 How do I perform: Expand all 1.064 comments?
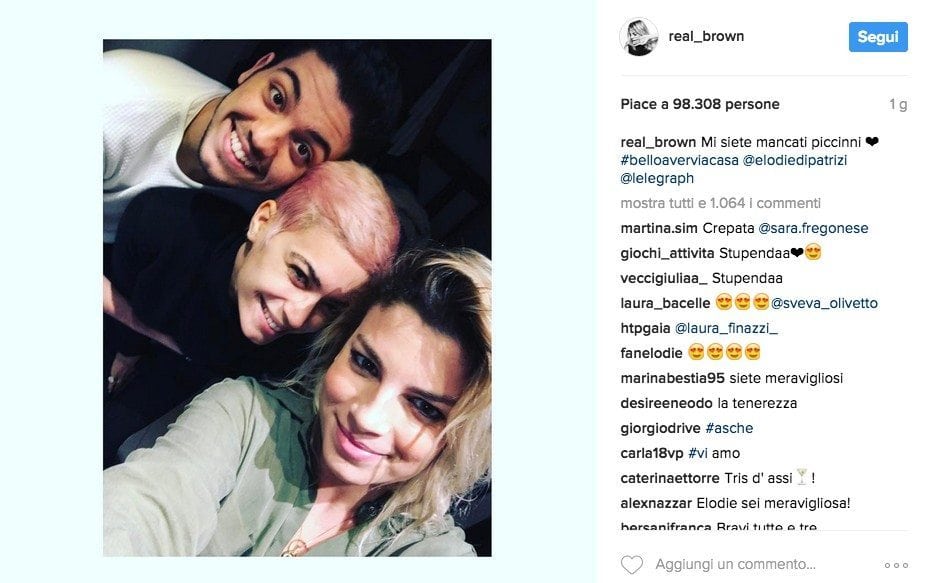[x=721, y=203]
